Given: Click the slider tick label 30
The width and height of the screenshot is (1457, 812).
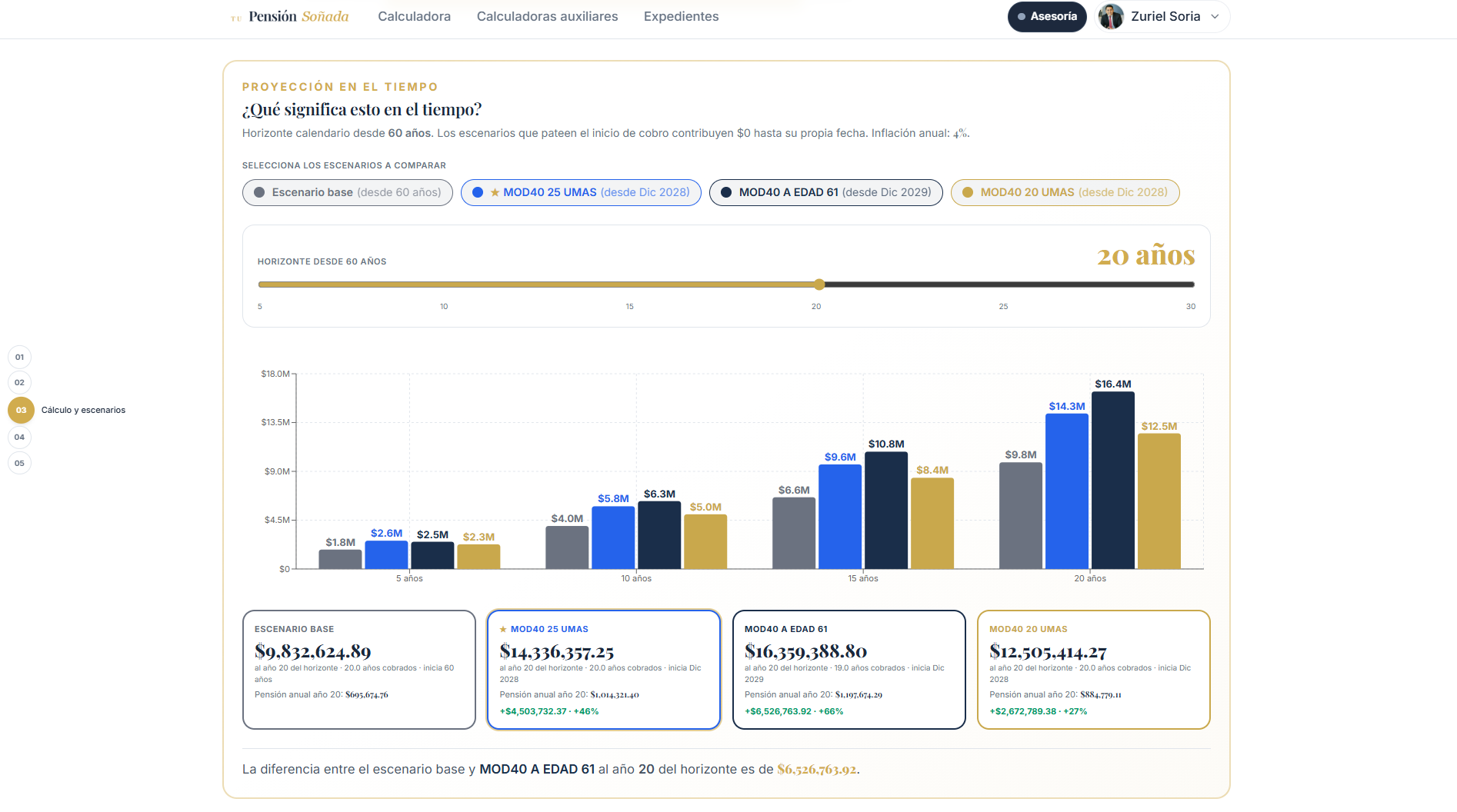Looking at the screenshot, I should pos(1190,306).
